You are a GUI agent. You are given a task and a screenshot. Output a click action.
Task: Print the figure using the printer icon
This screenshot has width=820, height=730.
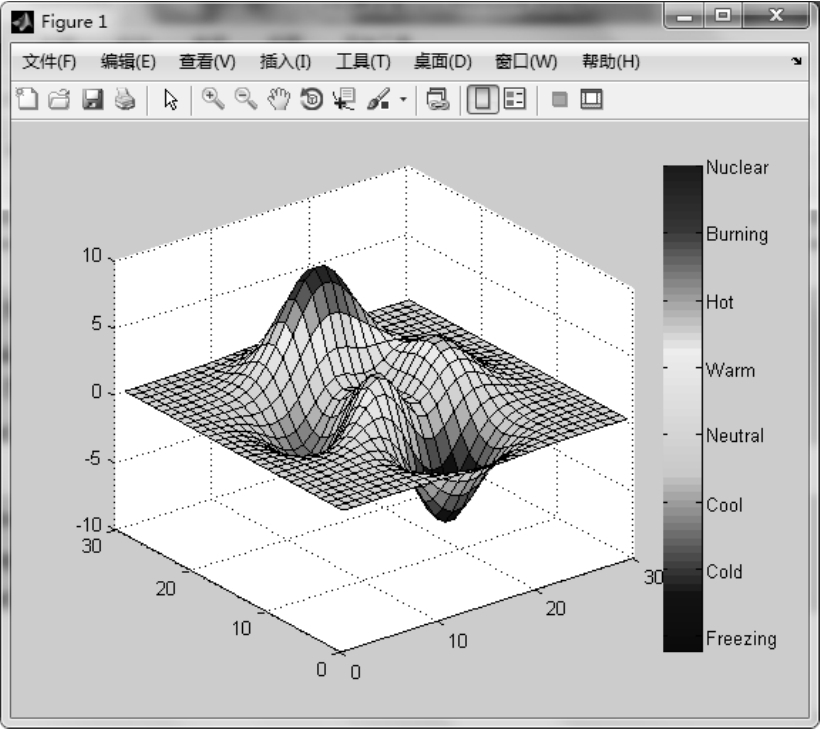tap(124, 99)
